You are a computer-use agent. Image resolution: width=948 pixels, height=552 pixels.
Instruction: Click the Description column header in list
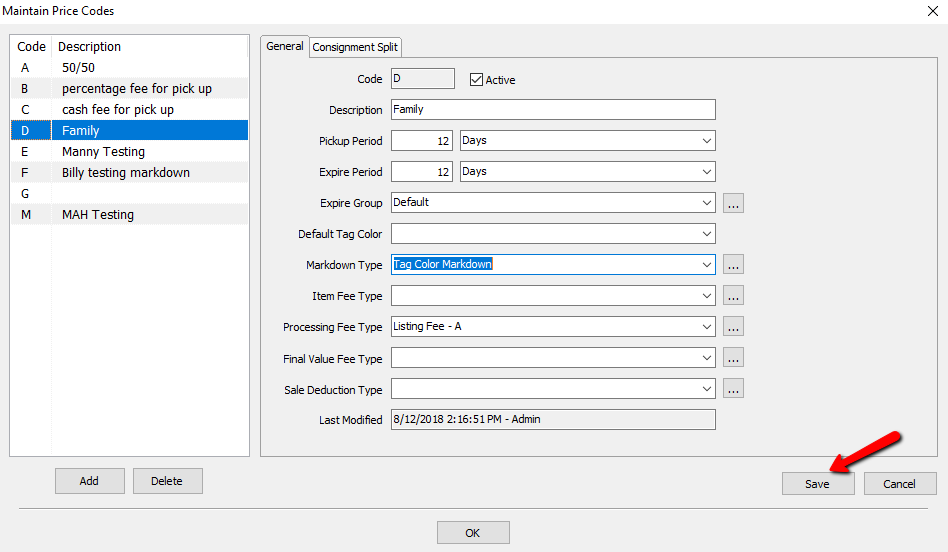[150, 47]
